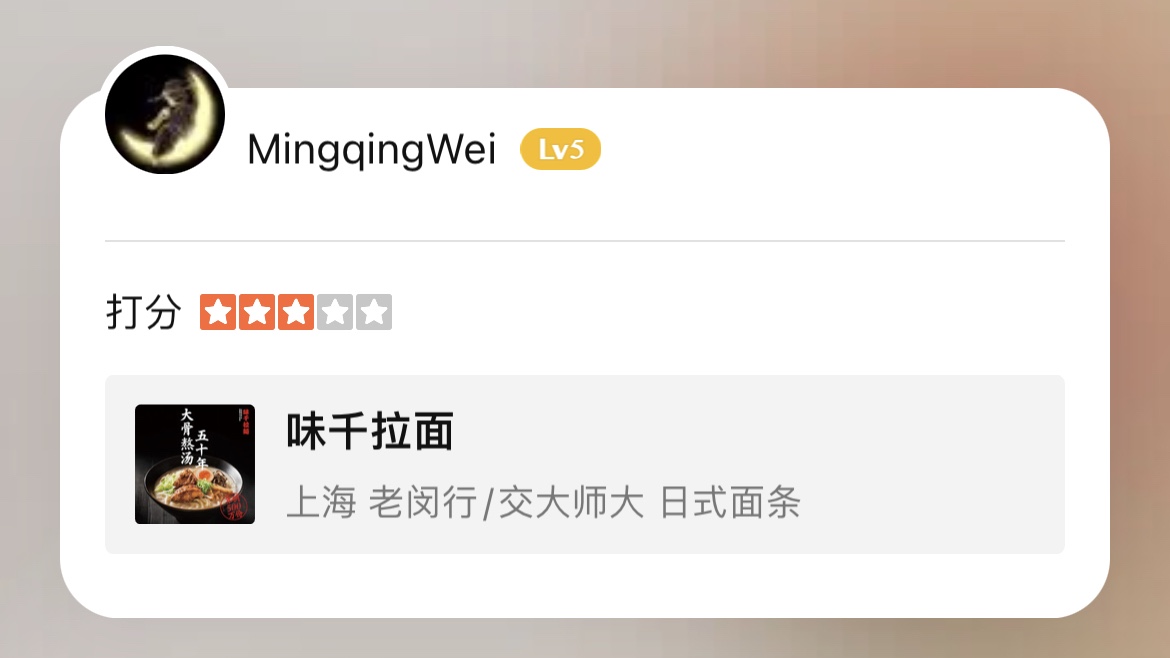The height and width of the screenshot is (658, 1170).
Task: Select the first rating star
Action: pos(218,312)
